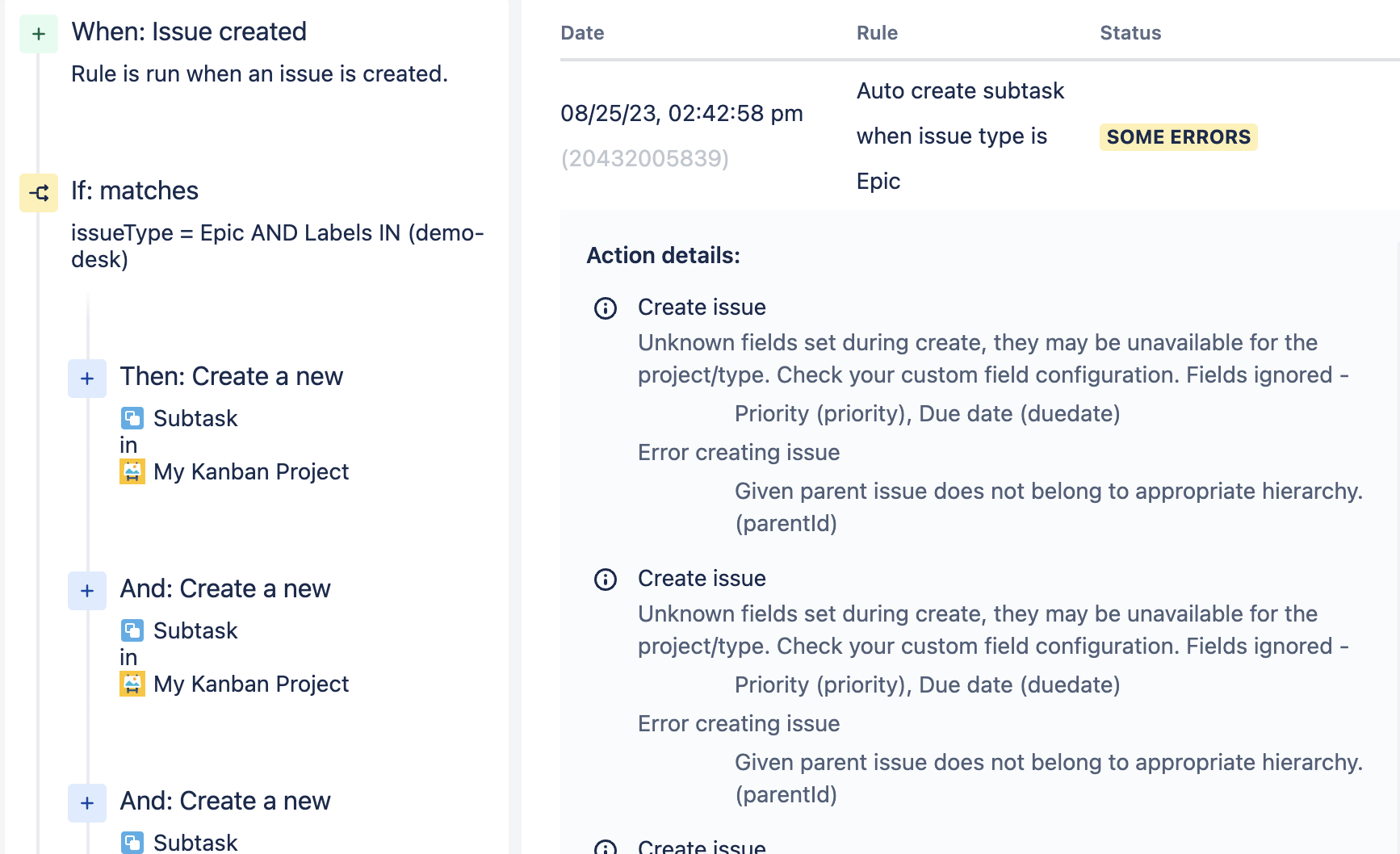Select the yellow If: matches condition icon
The image size is (1400, 854).
pyautogui.click(x=39, y=193)
